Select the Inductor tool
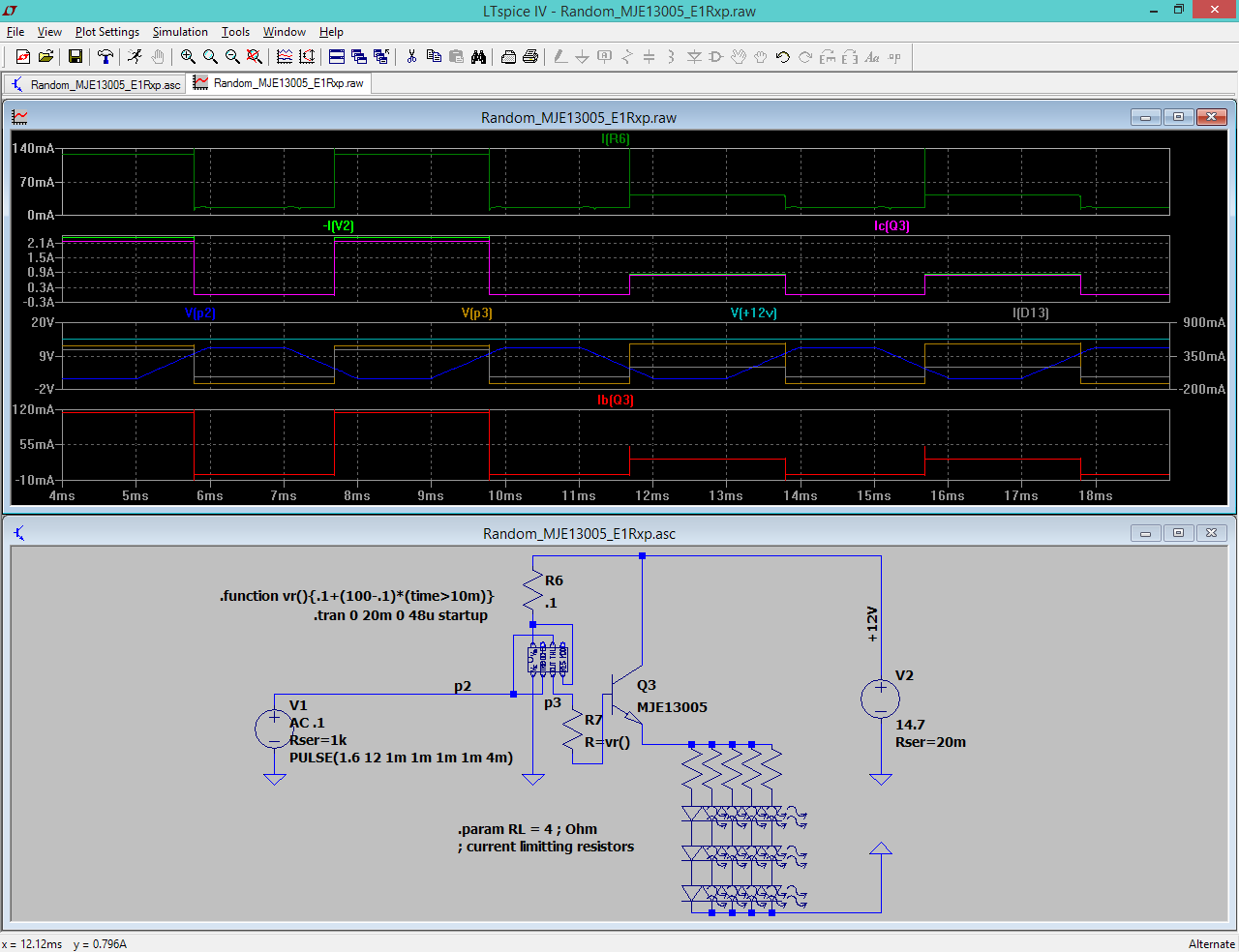1239x952 pixels. (672, 57)
